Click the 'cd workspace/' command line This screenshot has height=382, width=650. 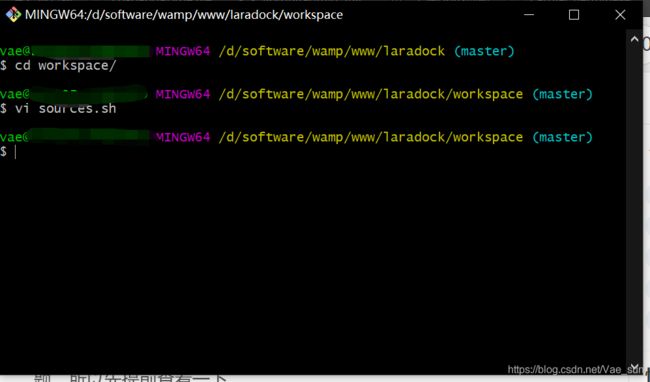point(58,65)
